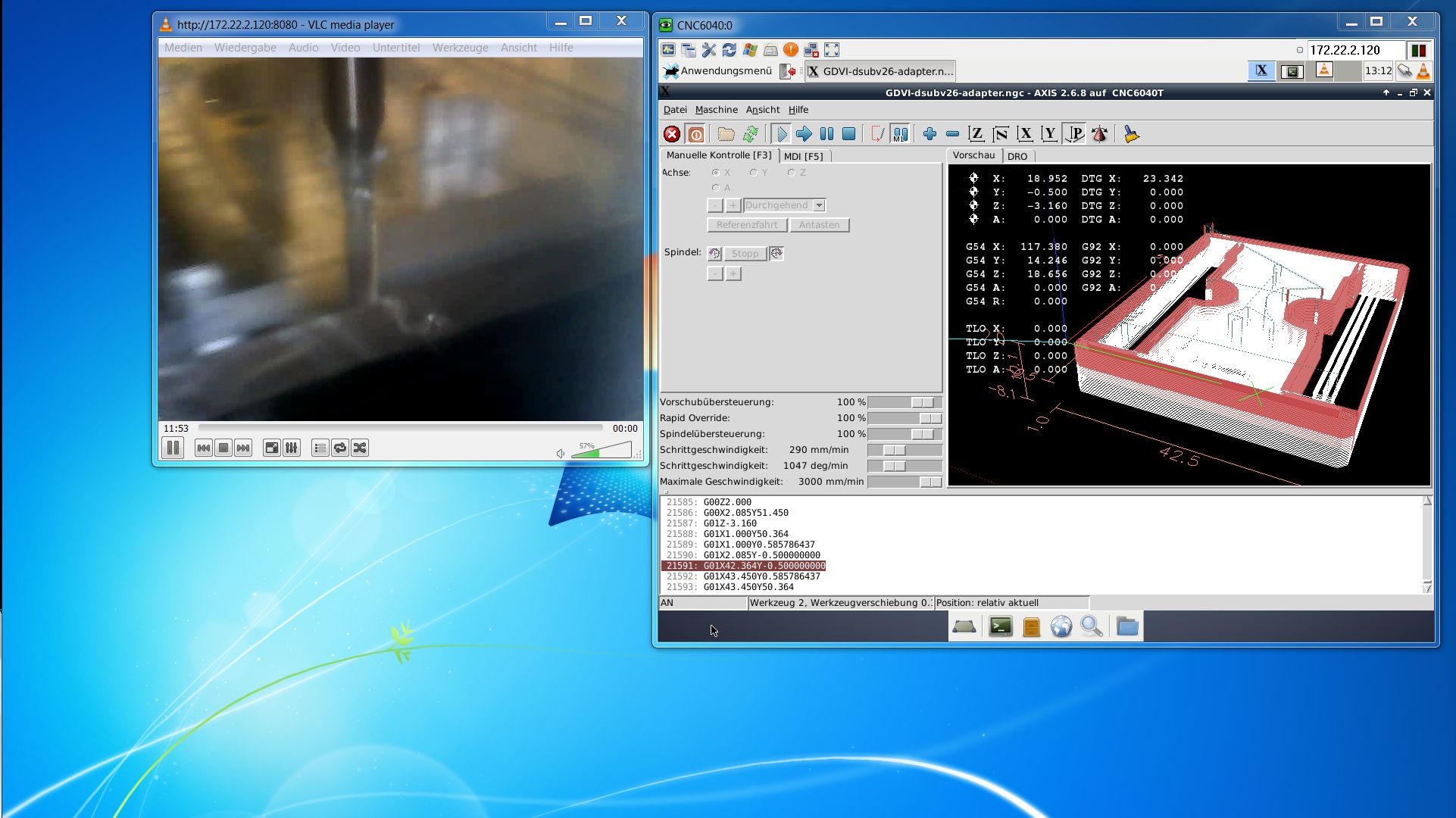
Task: Open VLC extended settings equalizer icon
Action: 292,448
